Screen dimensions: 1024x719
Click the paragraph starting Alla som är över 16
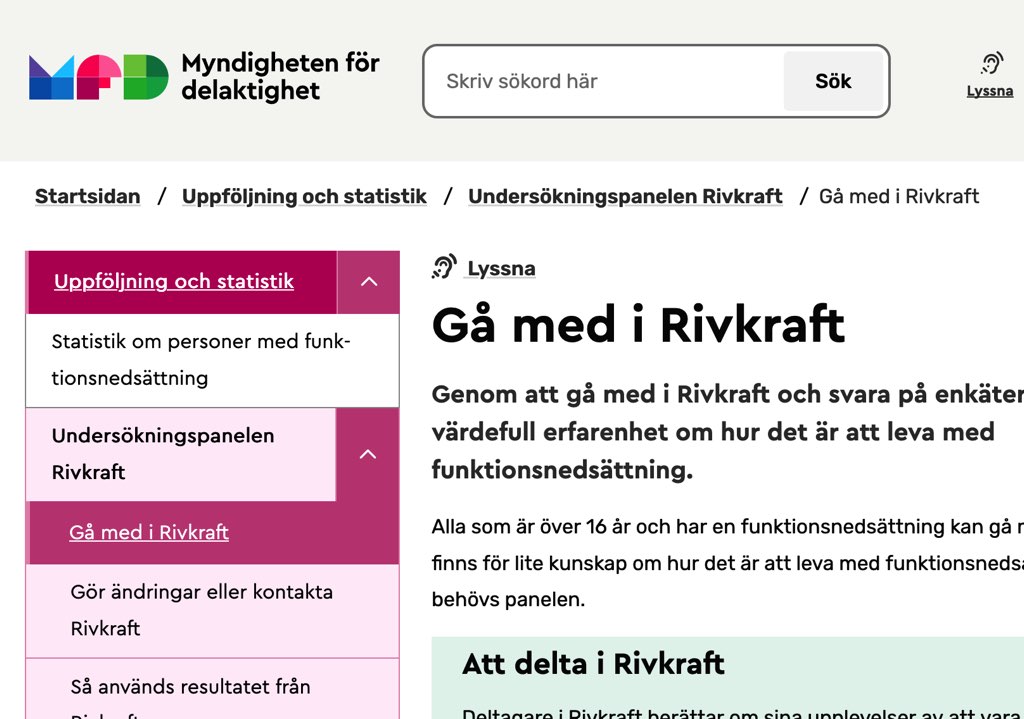[x=728, y=563]
